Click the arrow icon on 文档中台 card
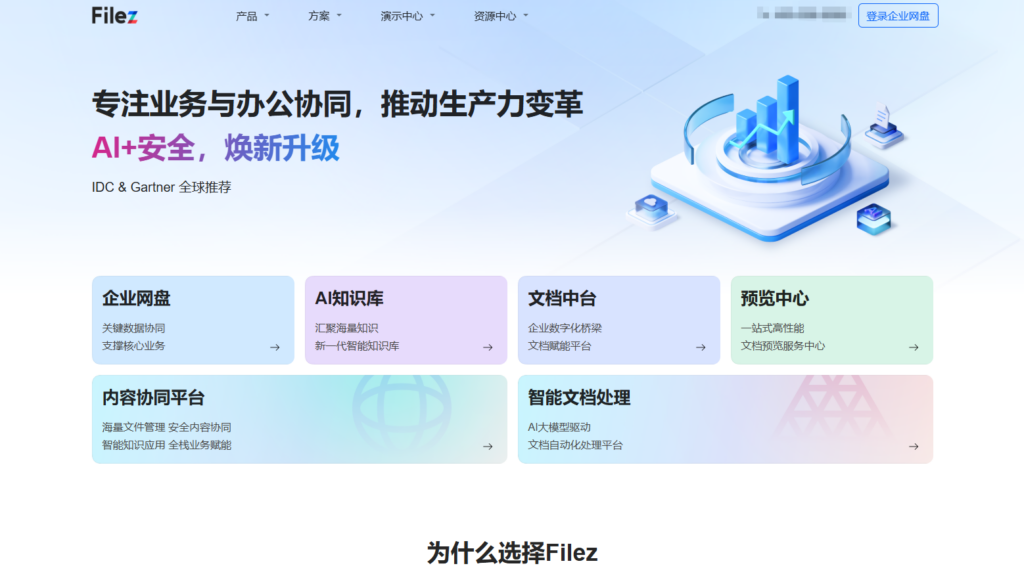 [700, 347]
